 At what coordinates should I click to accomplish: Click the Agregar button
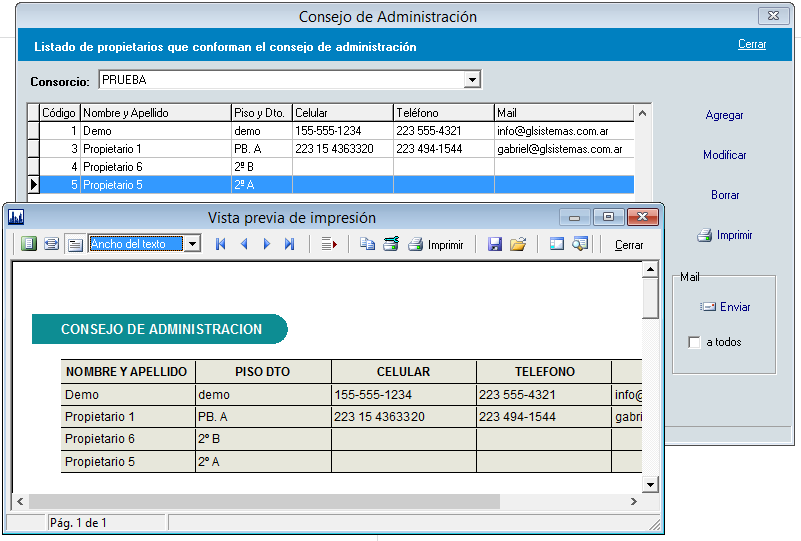pyautogui.click(x=724, y=115)
